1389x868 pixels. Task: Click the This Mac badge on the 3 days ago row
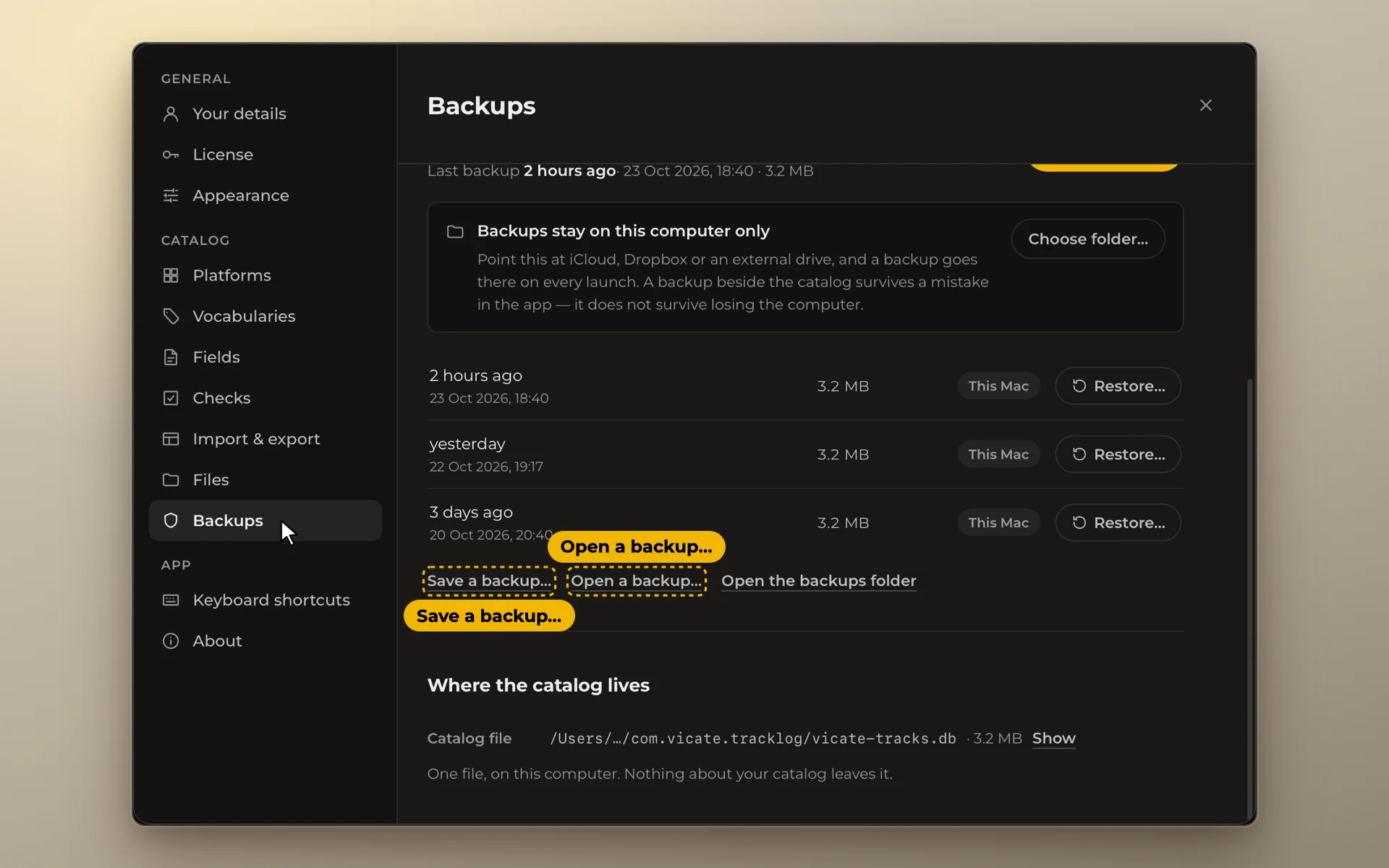[998, 523]
